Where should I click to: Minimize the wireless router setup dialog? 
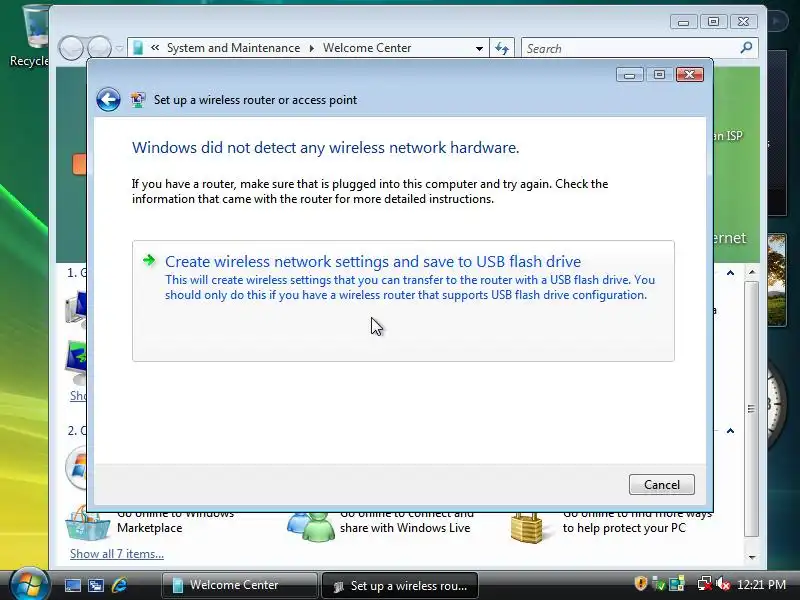(629, 74)
